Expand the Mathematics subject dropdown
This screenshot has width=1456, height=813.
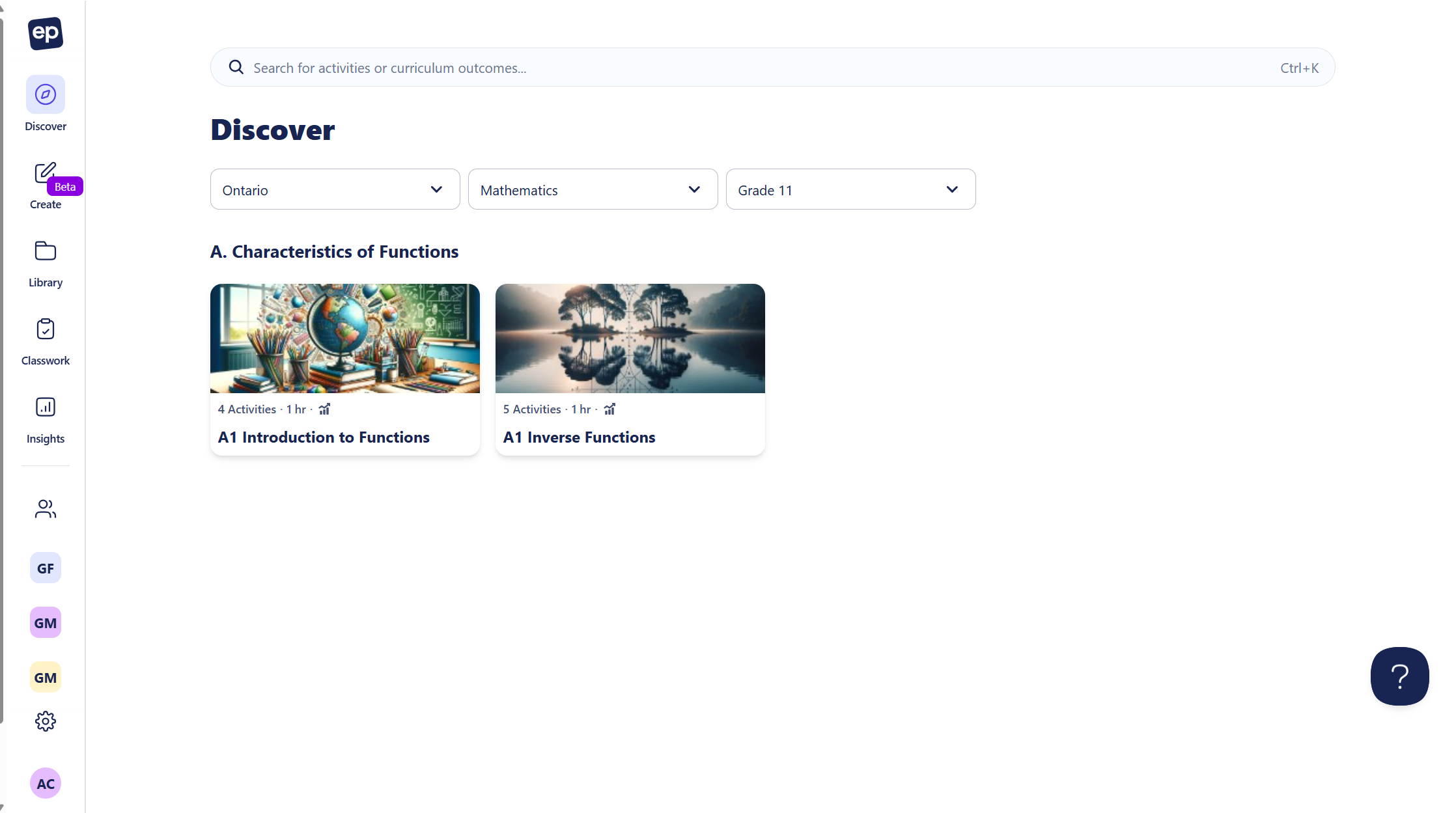(x=593, y=190)
